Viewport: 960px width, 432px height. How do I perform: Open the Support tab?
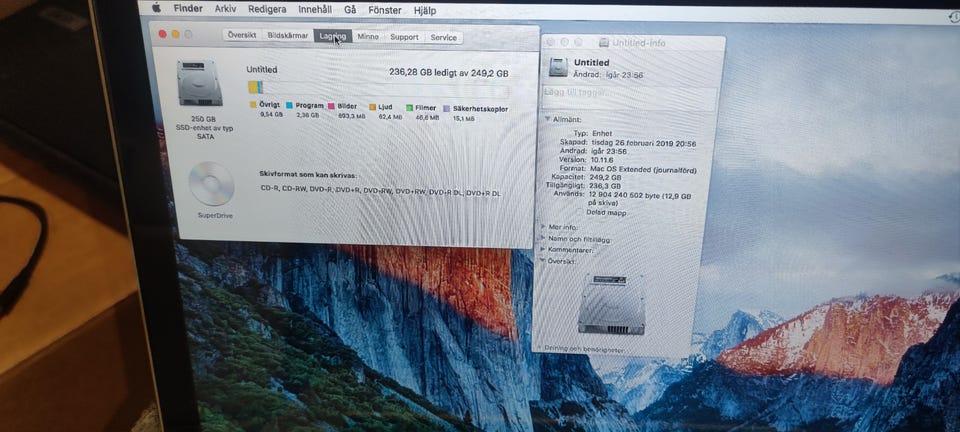pos(405,37)
